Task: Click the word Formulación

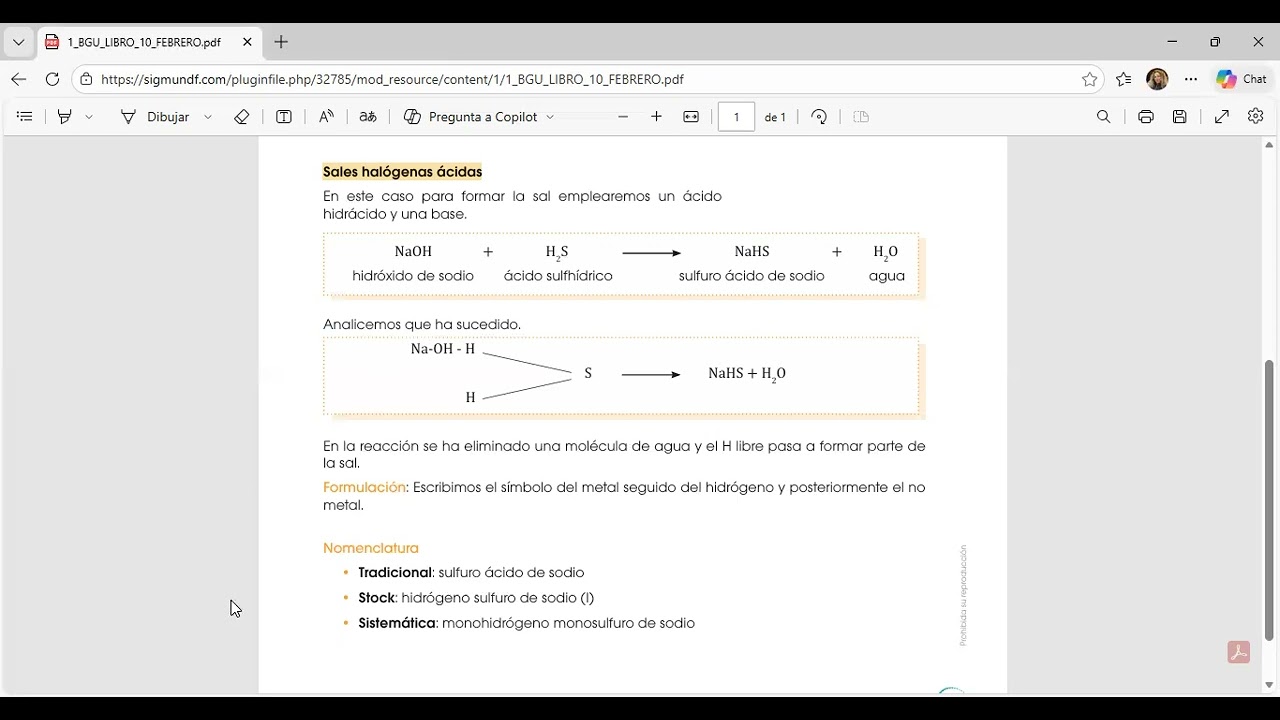Action: pos(364,487)
